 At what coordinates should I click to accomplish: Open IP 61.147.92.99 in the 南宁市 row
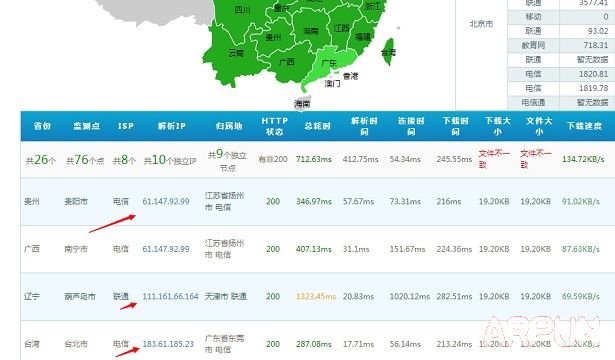166,249
